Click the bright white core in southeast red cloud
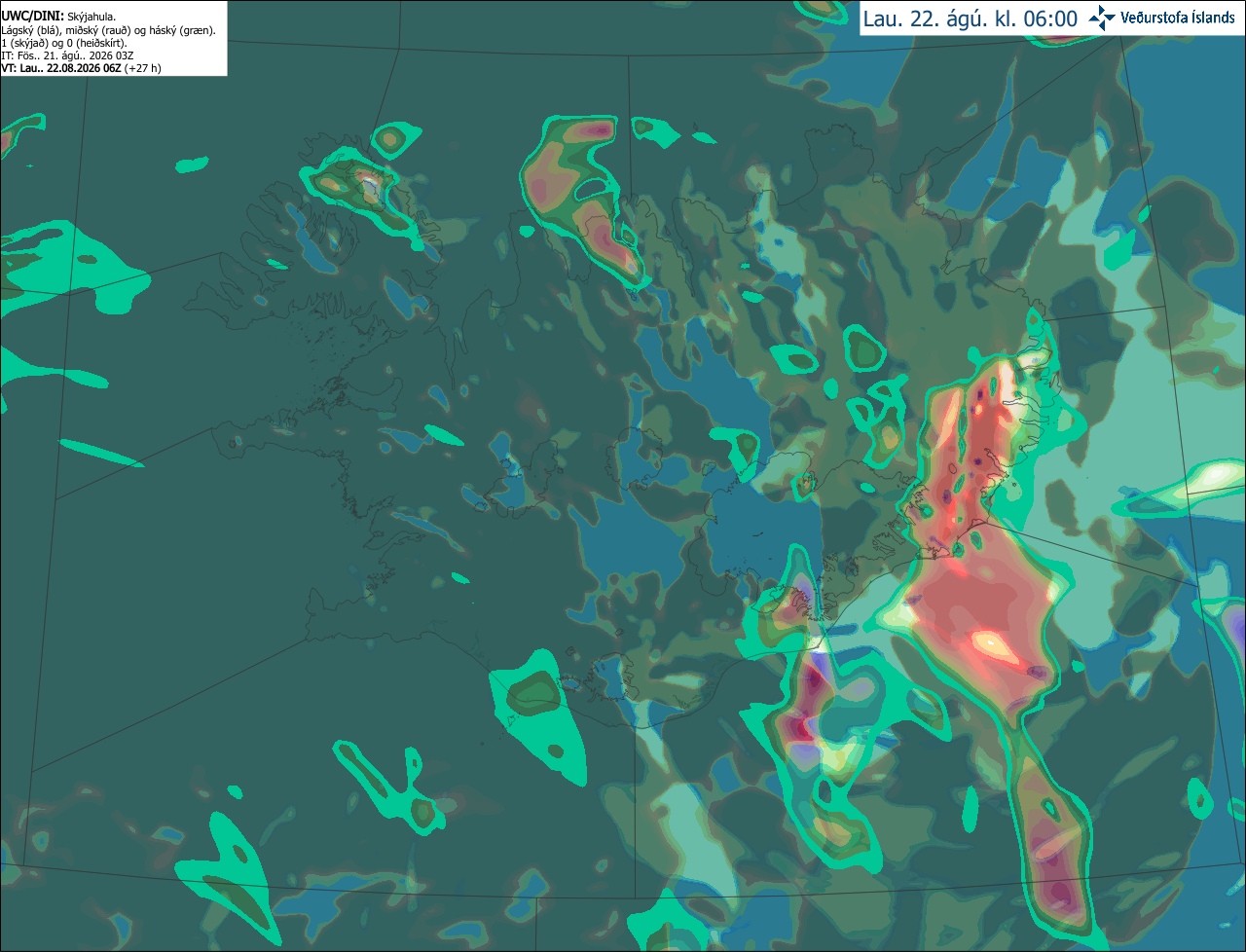This screenshot has height=952, width=1246. (992, 643)
